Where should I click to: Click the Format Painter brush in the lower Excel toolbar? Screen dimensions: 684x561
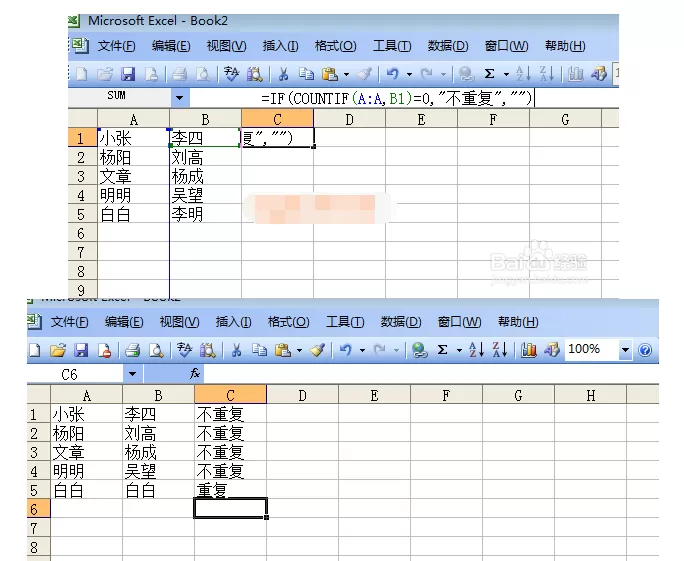pyautogui.click(x=317, y=350)
